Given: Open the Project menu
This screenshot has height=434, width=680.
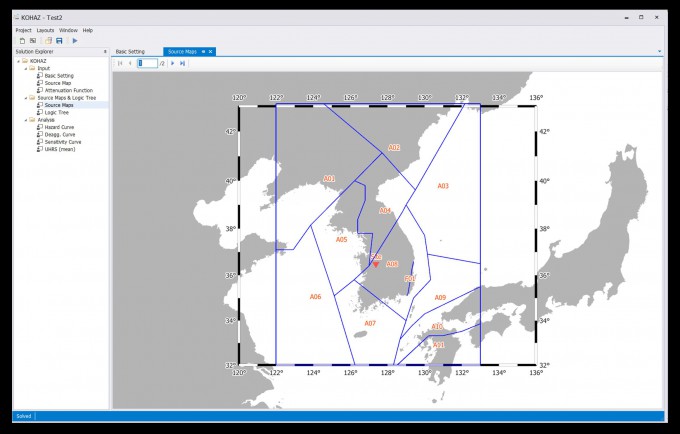Looking at the screenshot, I should (x=23, y=30).
